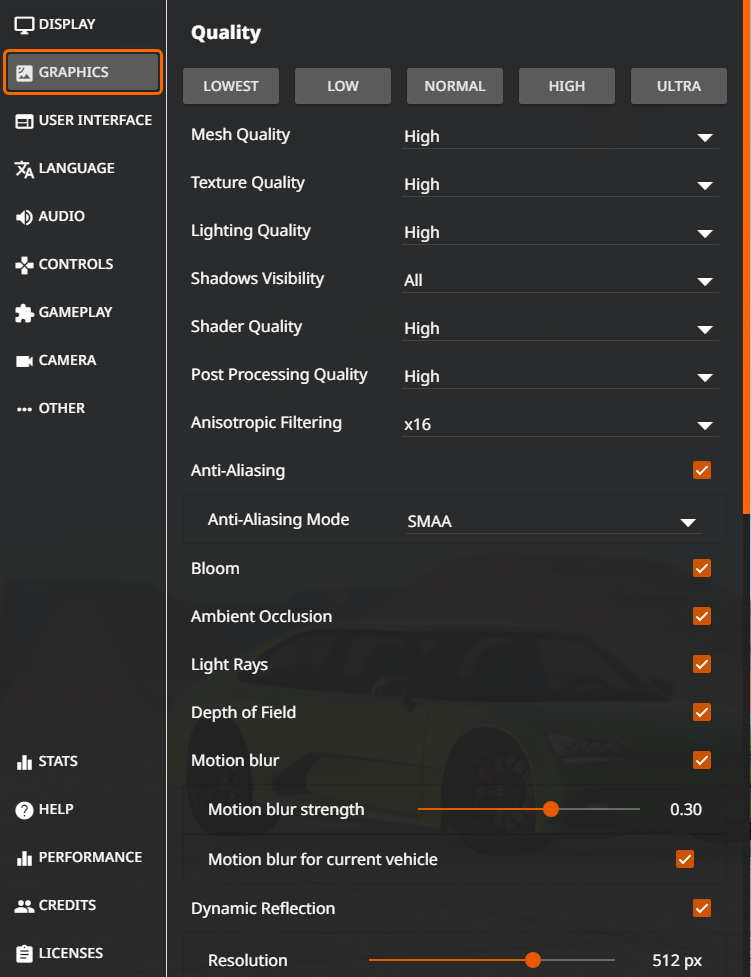Click the Help question mark icon

click(24, 810)
